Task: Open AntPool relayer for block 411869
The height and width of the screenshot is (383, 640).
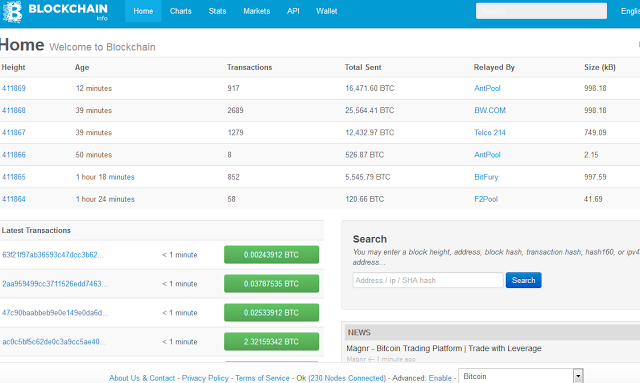Action: pos(487,88)
